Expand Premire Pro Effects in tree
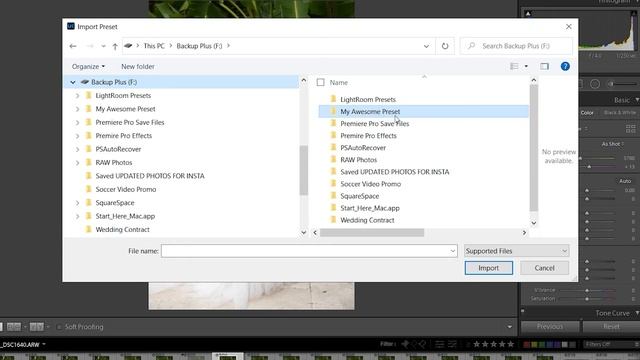640x360 pixels. click(77, 136)
